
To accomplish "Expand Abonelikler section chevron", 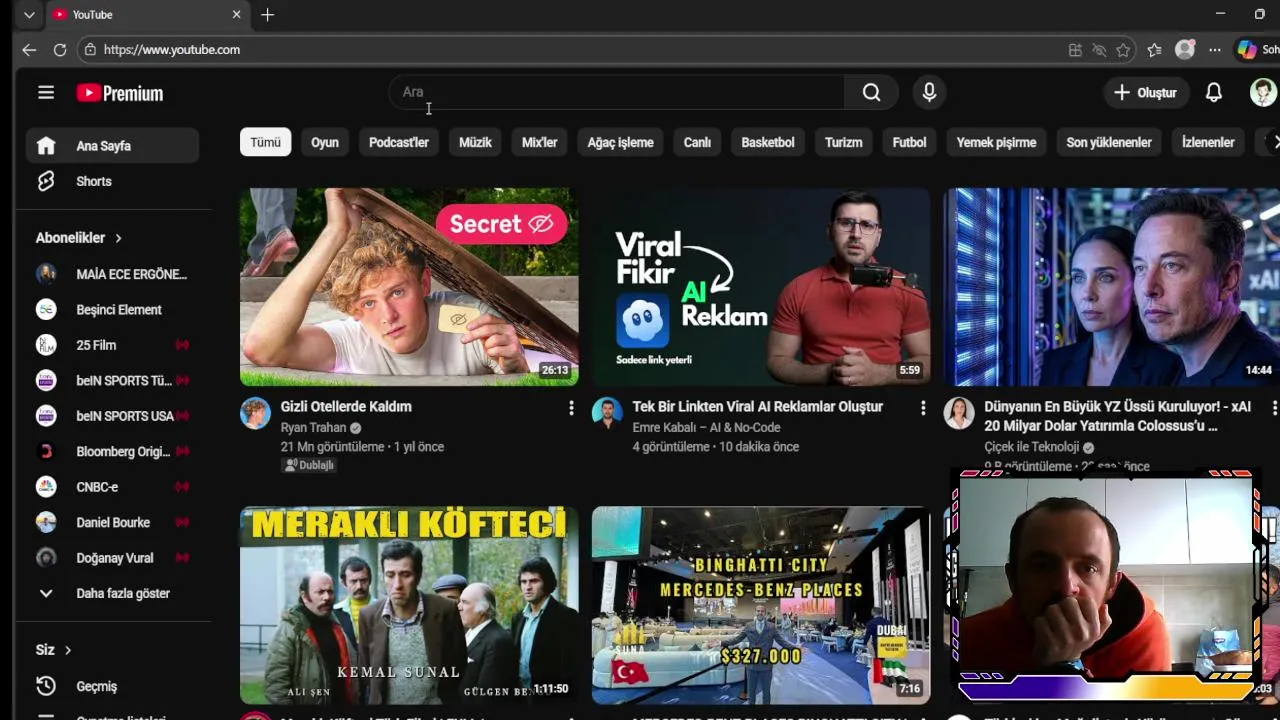I will [118, 238].
